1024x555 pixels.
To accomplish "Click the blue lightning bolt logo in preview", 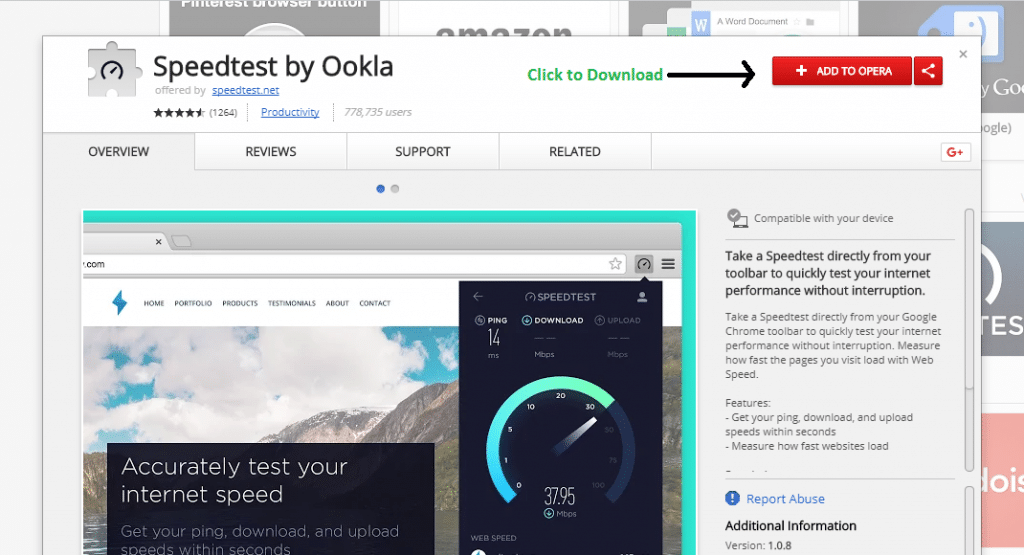I will click(x=120, y=302).
